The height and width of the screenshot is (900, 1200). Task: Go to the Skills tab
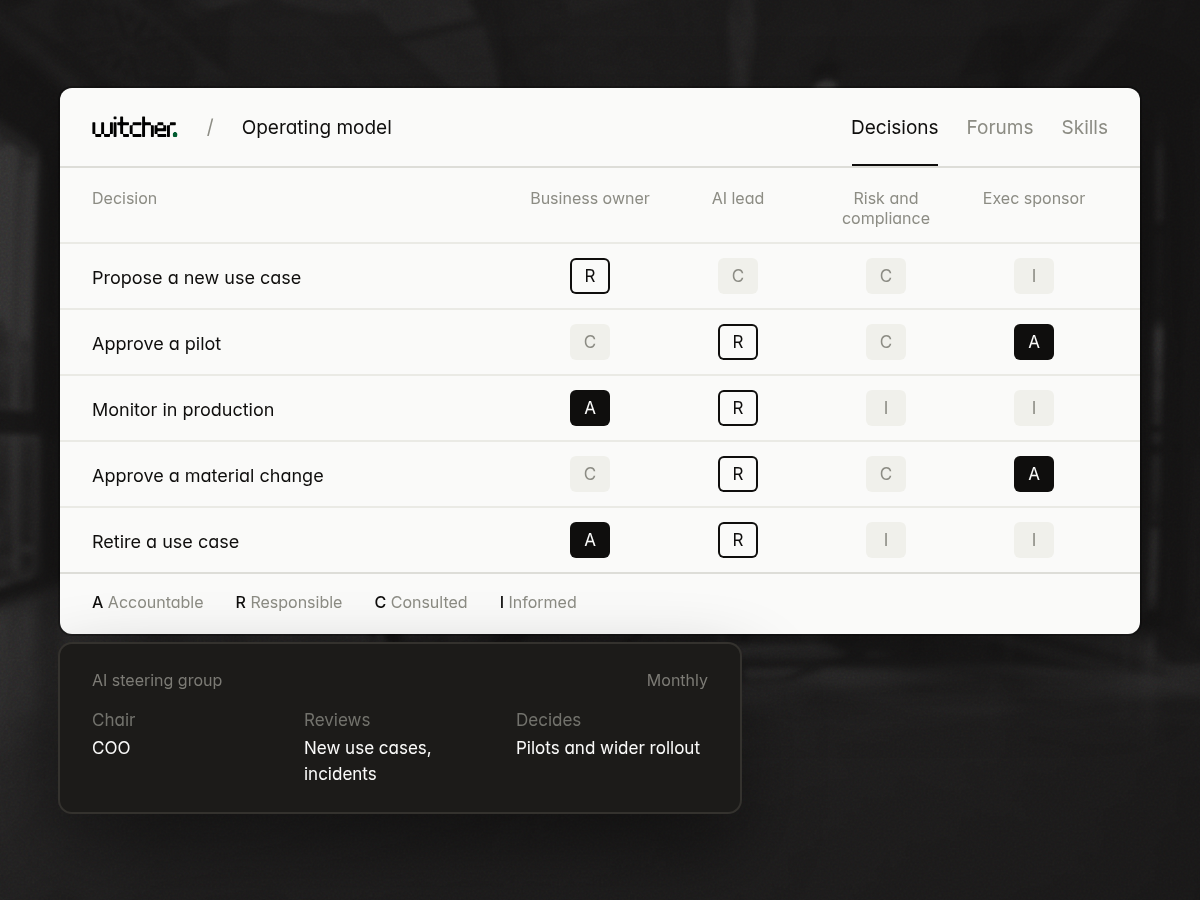(1085, 127)
